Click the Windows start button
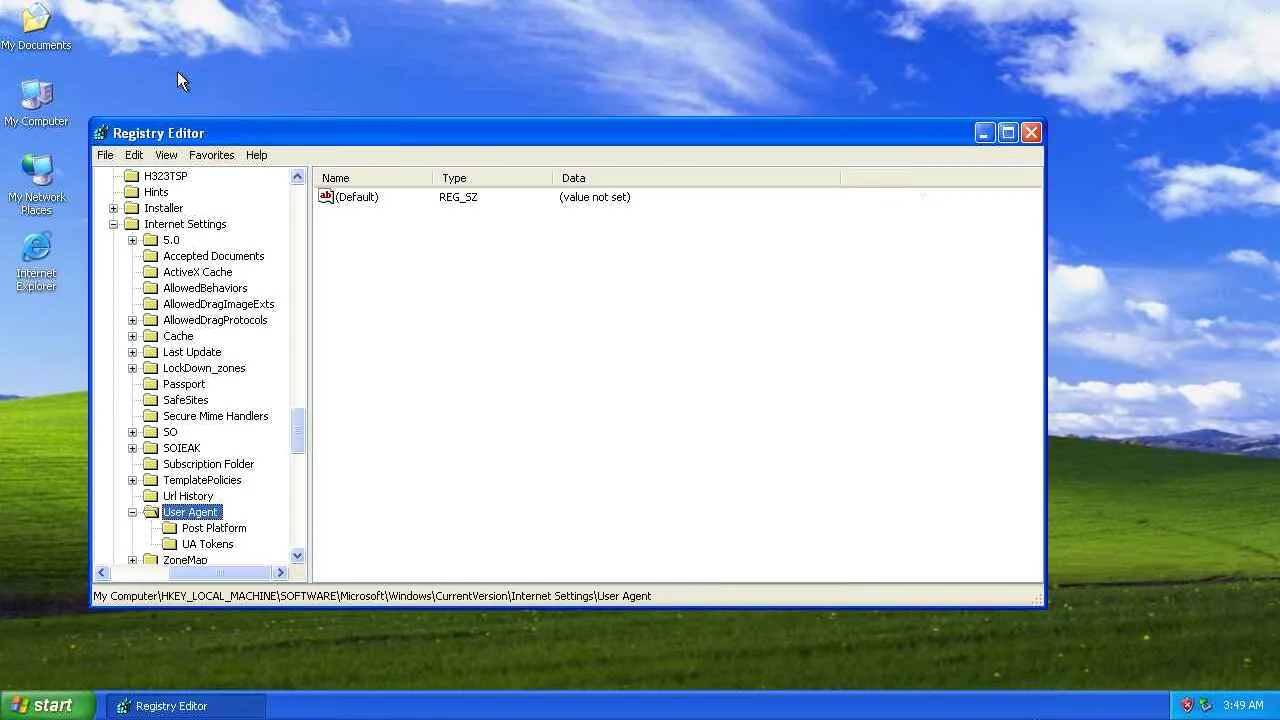The image size is (1280, 720). (48, 705)
